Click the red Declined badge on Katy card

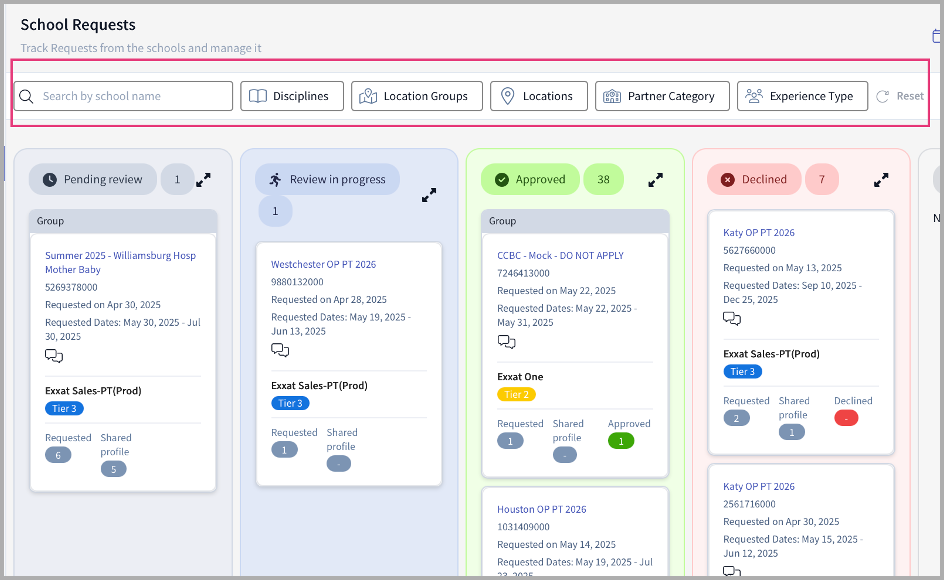846,418
